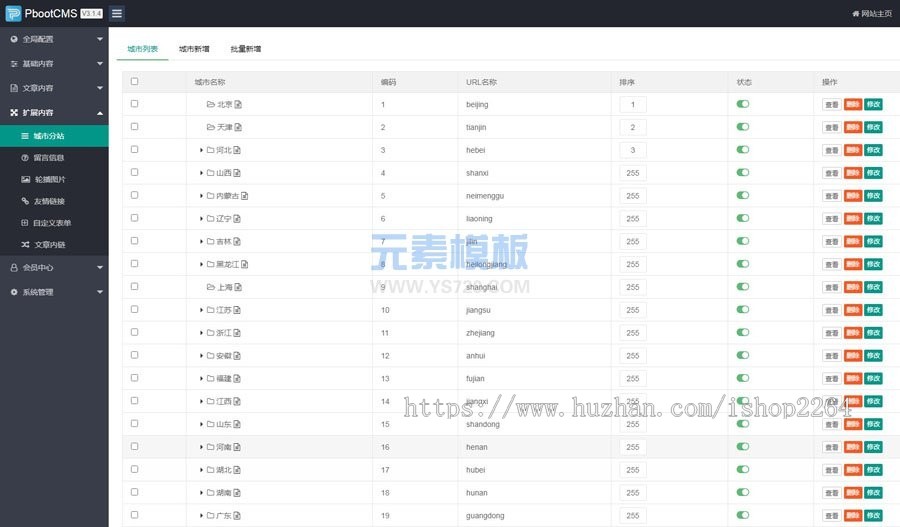Expand the 文章内容 sidebar menu arrow
The image size is (900, 527).
tap(100, 88)
